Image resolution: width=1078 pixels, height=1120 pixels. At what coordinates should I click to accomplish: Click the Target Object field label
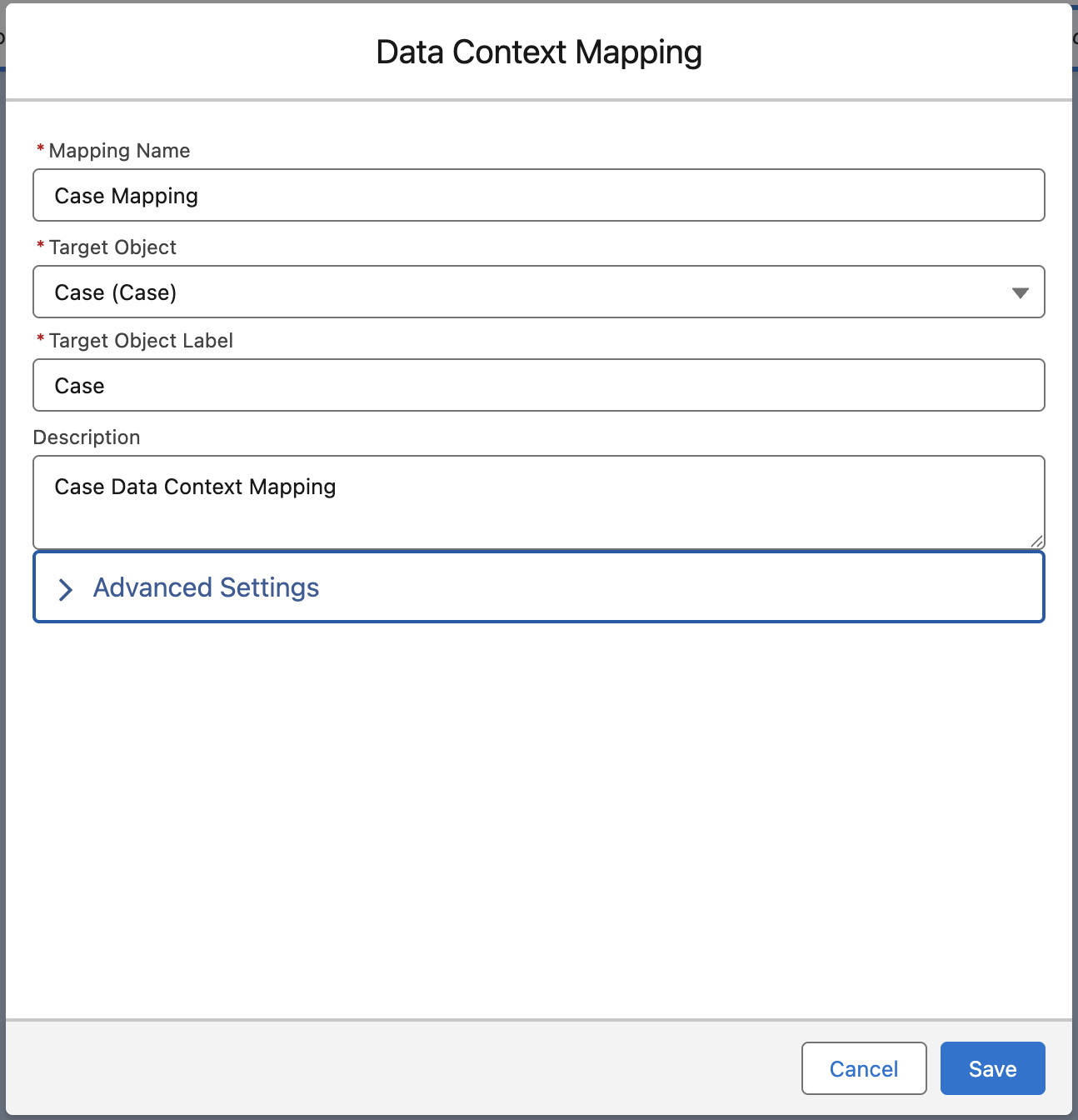[112, 247]
